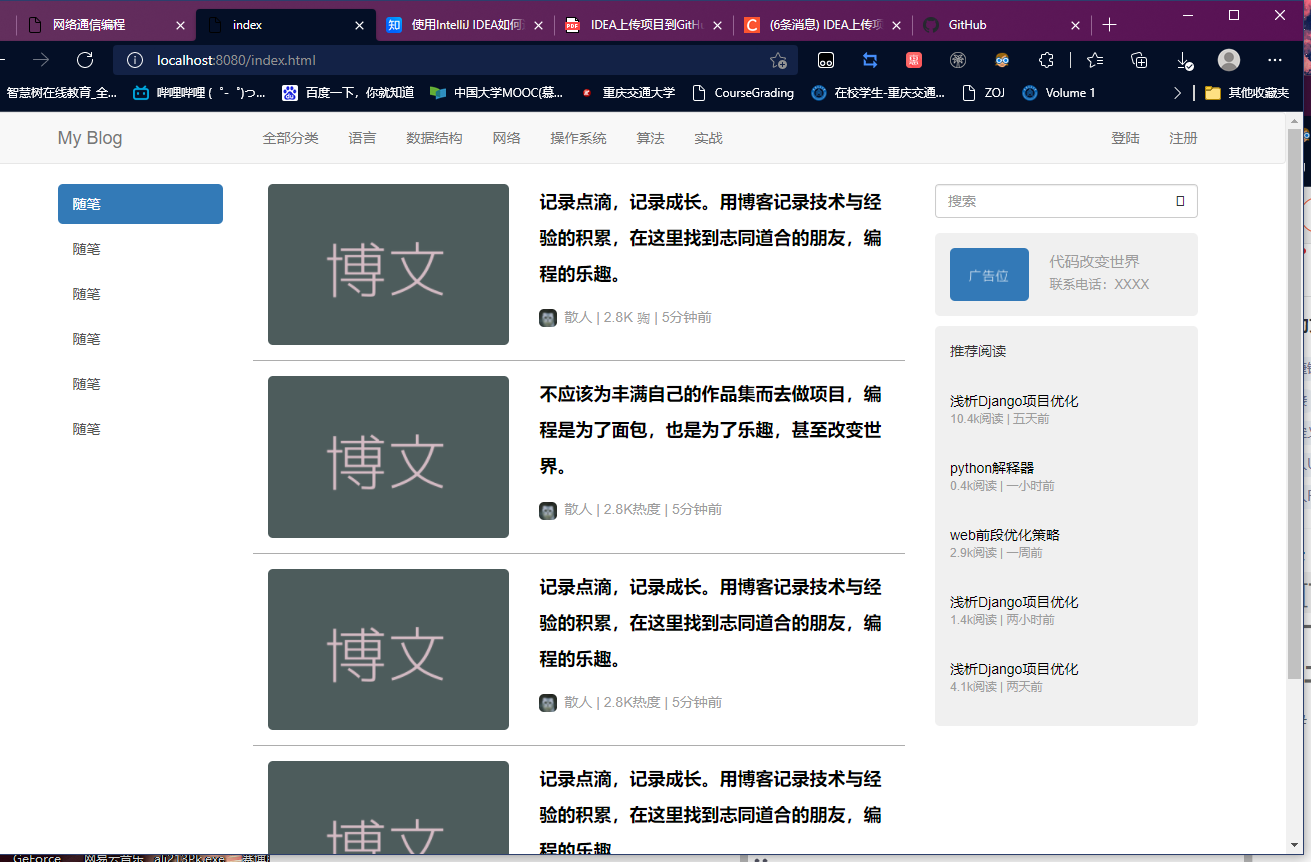The image size is (1311, 862).
Task: Open the 其他收藏夹 bookmarks folder
Action: coord(1247,93)
